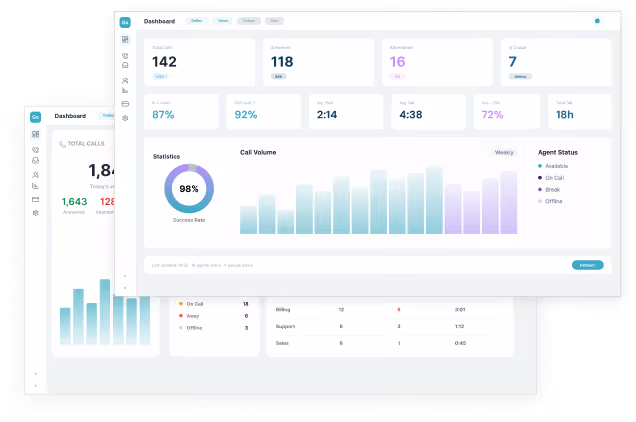Click the badge under the 118 value
This screenshot has height=422, width=636.
pos(278,76)
